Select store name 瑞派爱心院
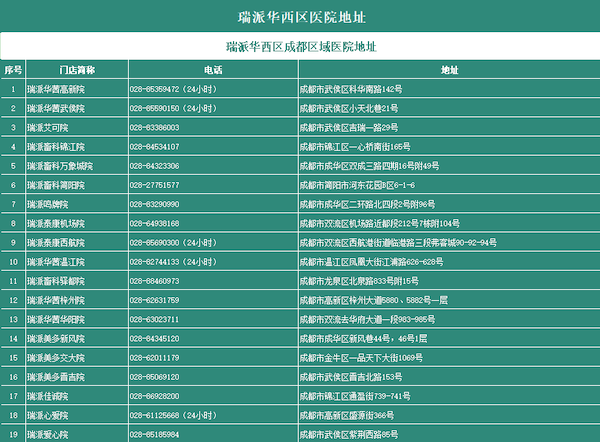 click(x=47, y=434)
